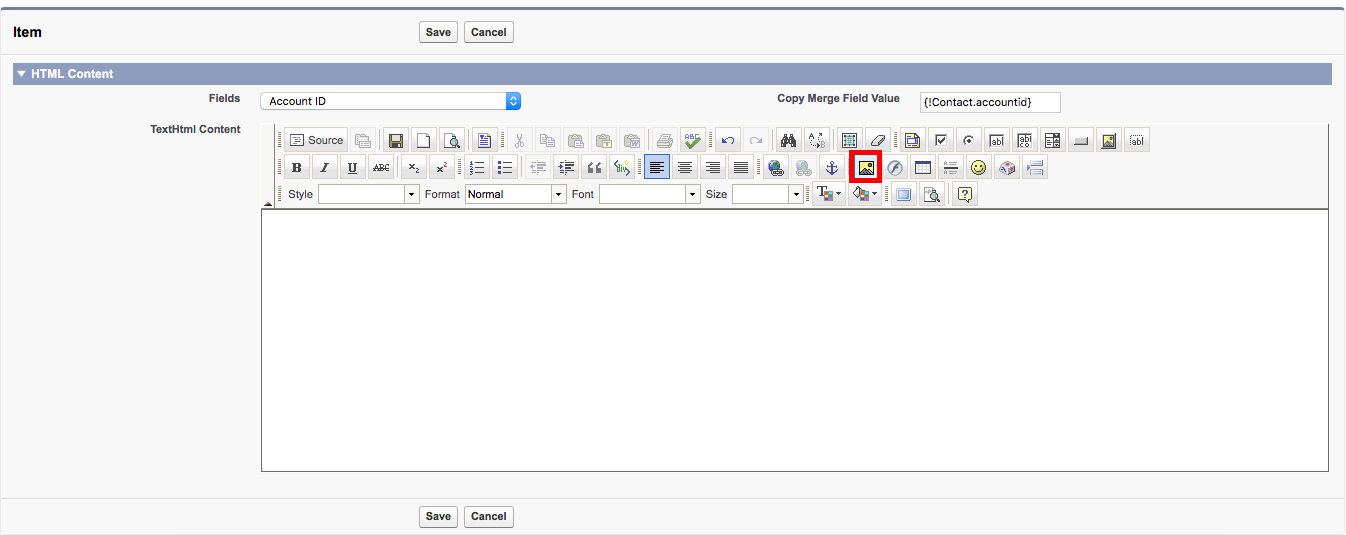The width and height of the screenshot is (1346, 535).
Task: Select Right Align
Action: click(712, 167)
